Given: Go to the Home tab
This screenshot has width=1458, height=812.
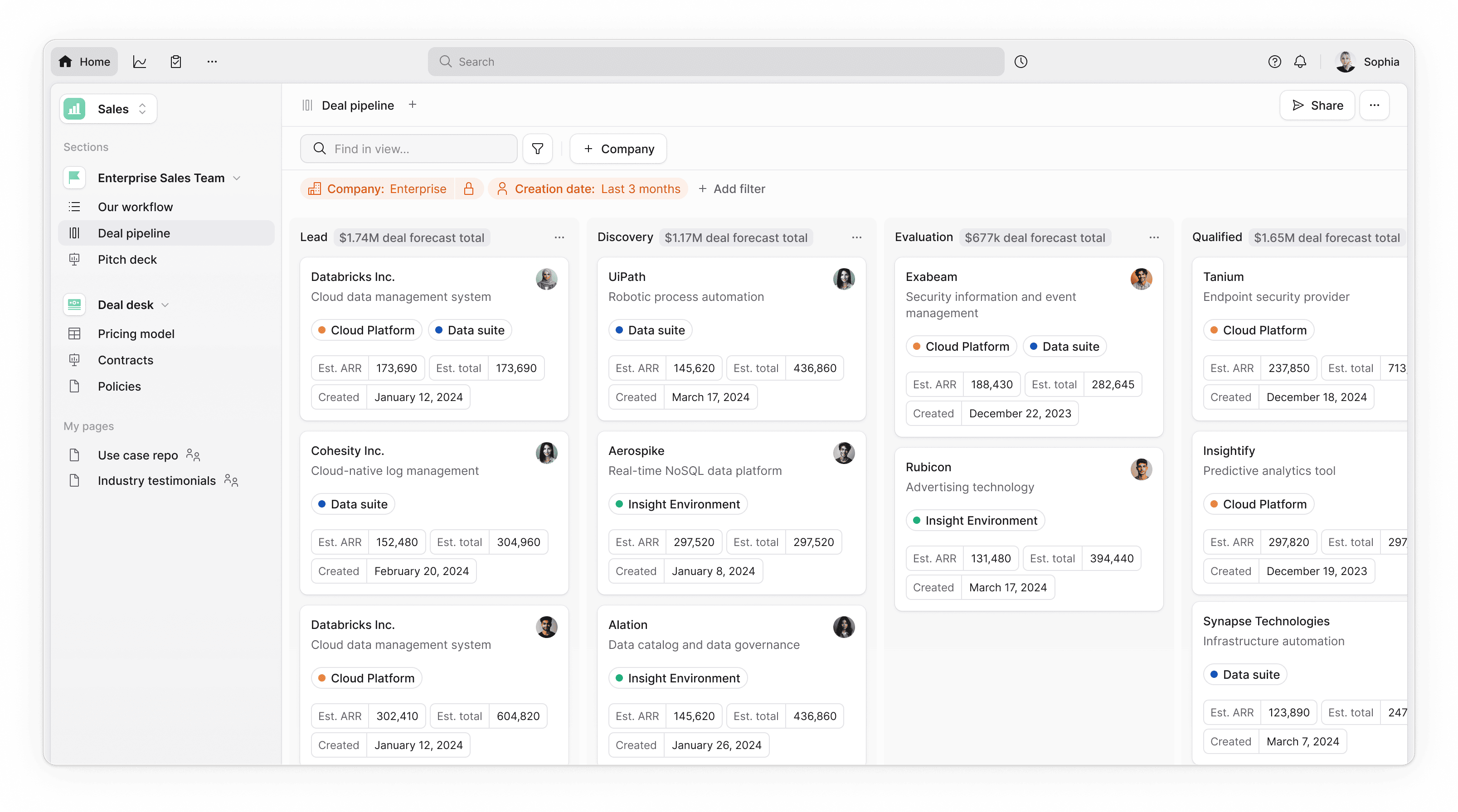Looking at the screenshot, I should pos(84,62).
